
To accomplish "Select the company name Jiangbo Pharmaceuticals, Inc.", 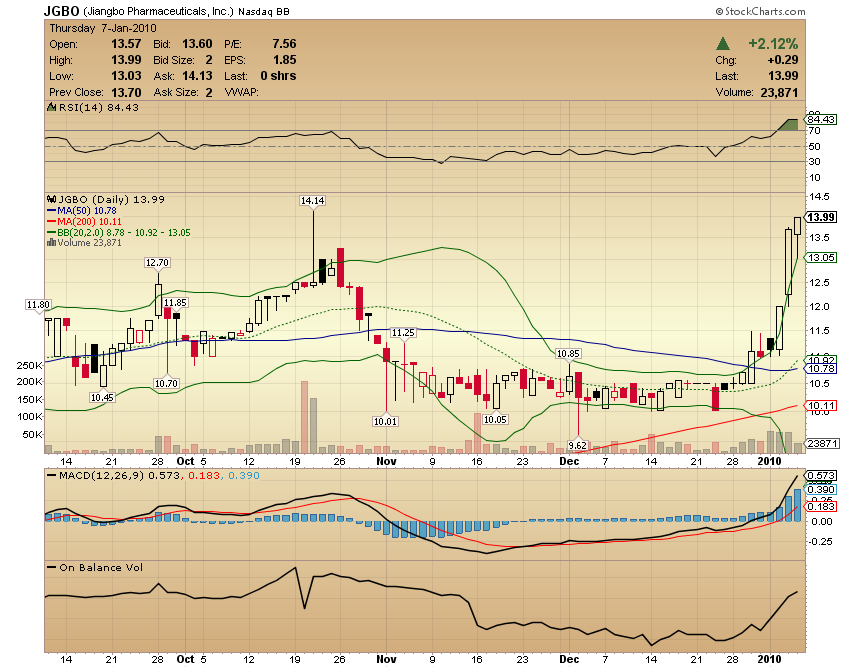I will click(158, 11).
